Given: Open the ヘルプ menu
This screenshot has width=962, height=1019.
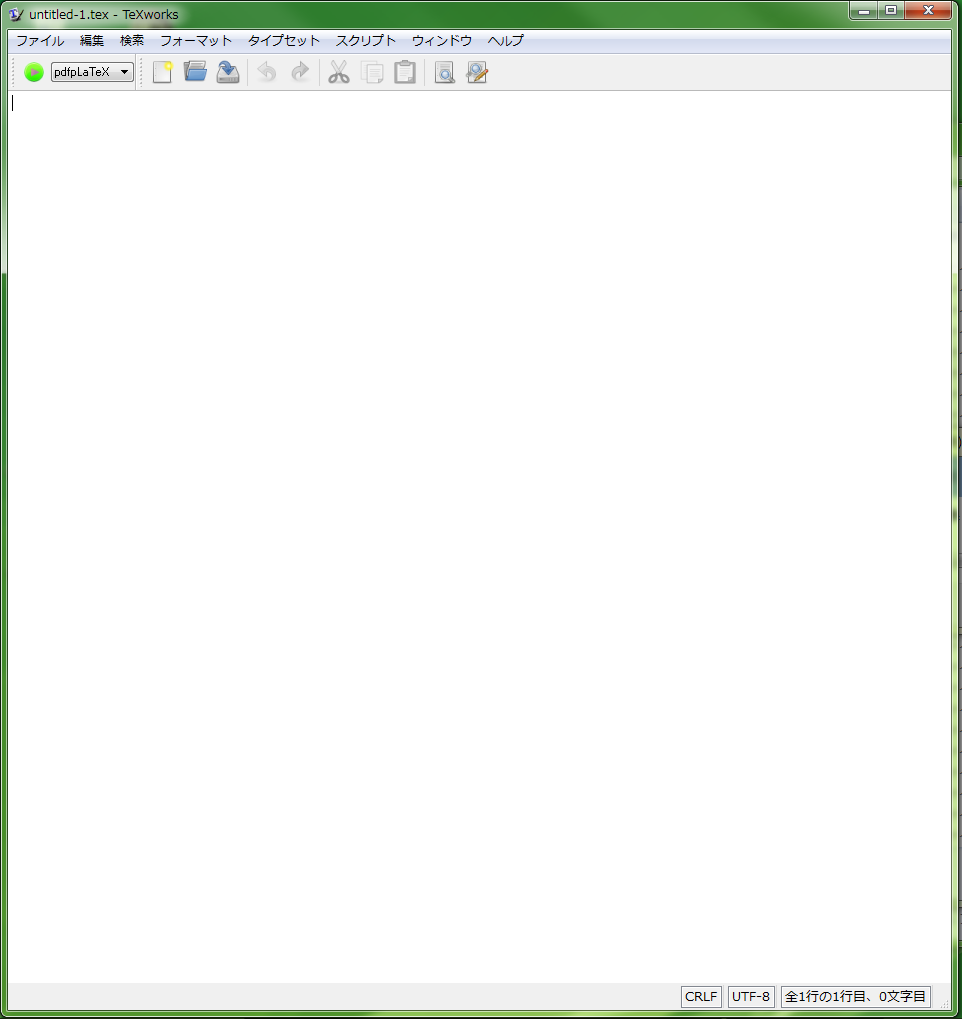Looking at the screenshot, I should click(506, 41).
